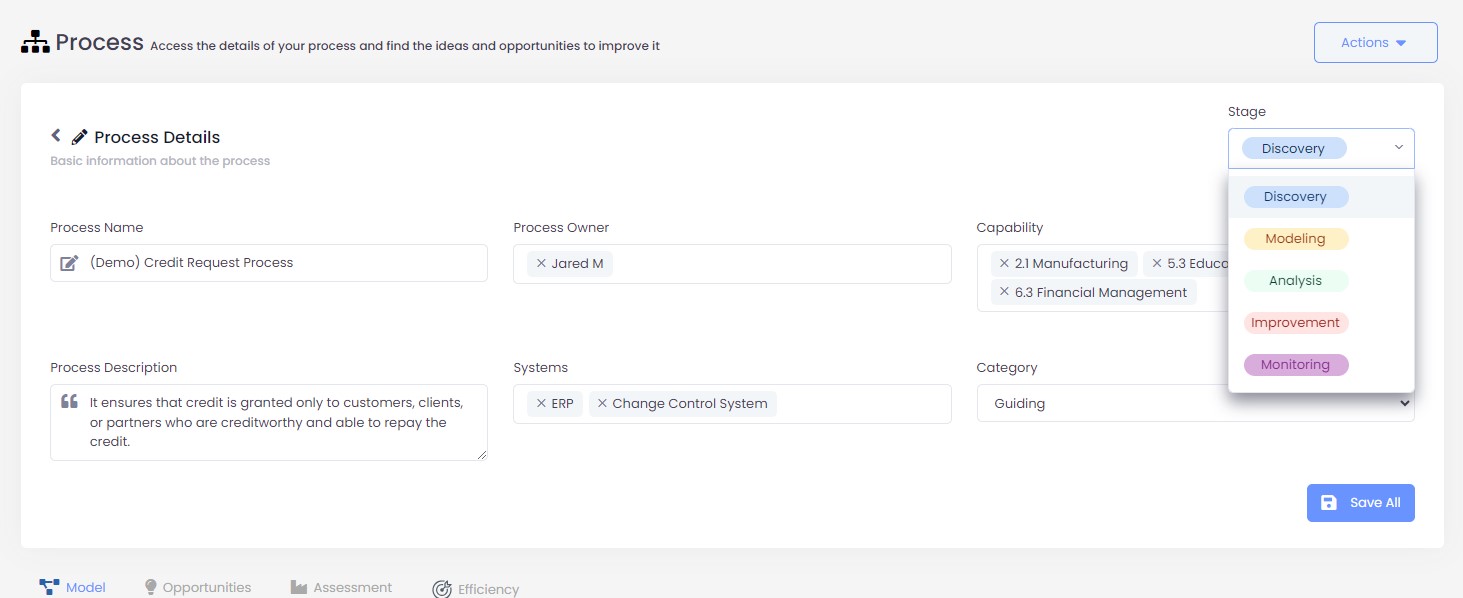Collapse the Stage dropdown chevron

point(1398,147)
